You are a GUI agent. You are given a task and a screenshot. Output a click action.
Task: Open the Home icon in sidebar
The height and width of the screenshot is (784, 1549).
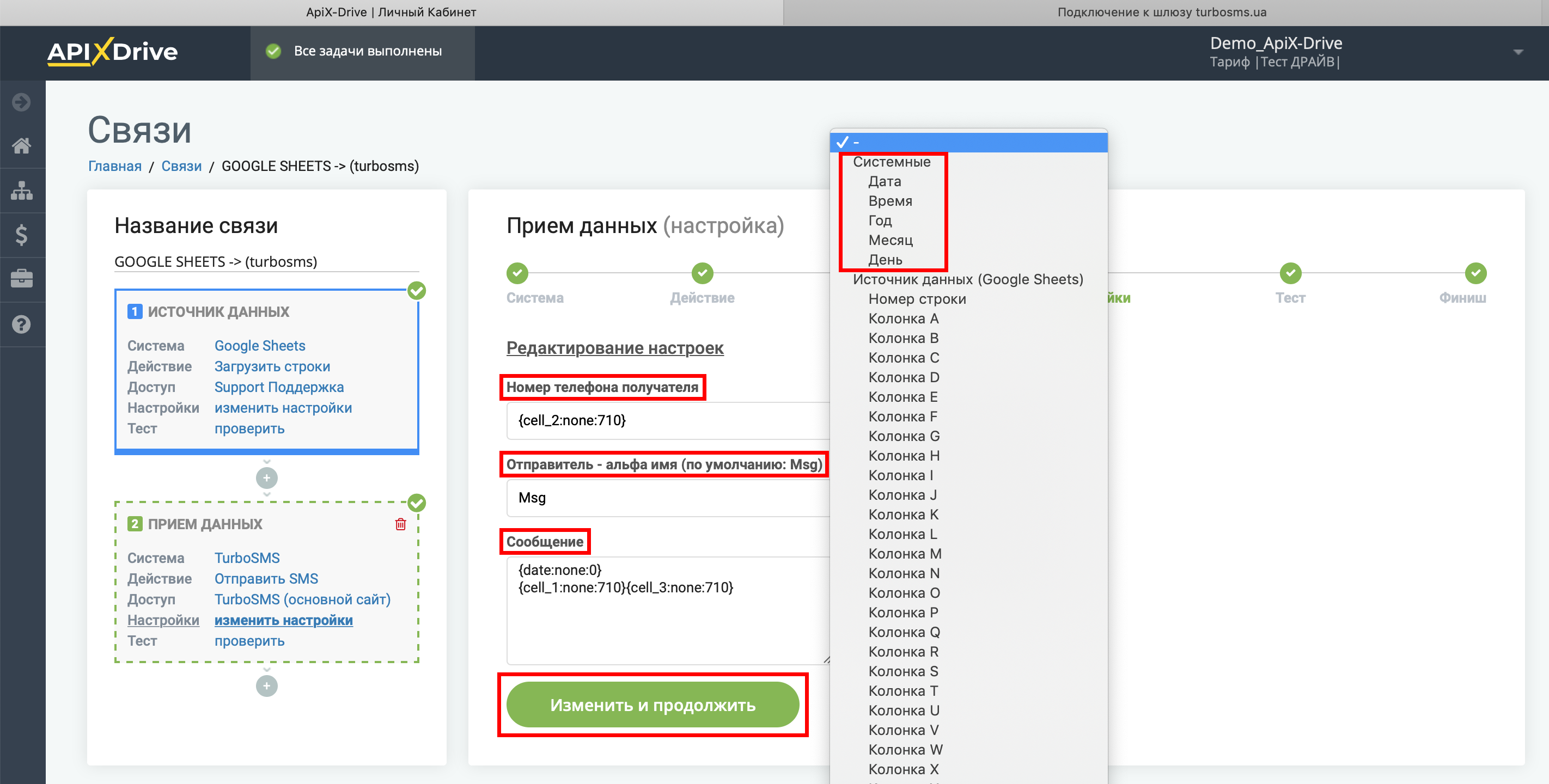pyautogui.click(x=22, y=146)
